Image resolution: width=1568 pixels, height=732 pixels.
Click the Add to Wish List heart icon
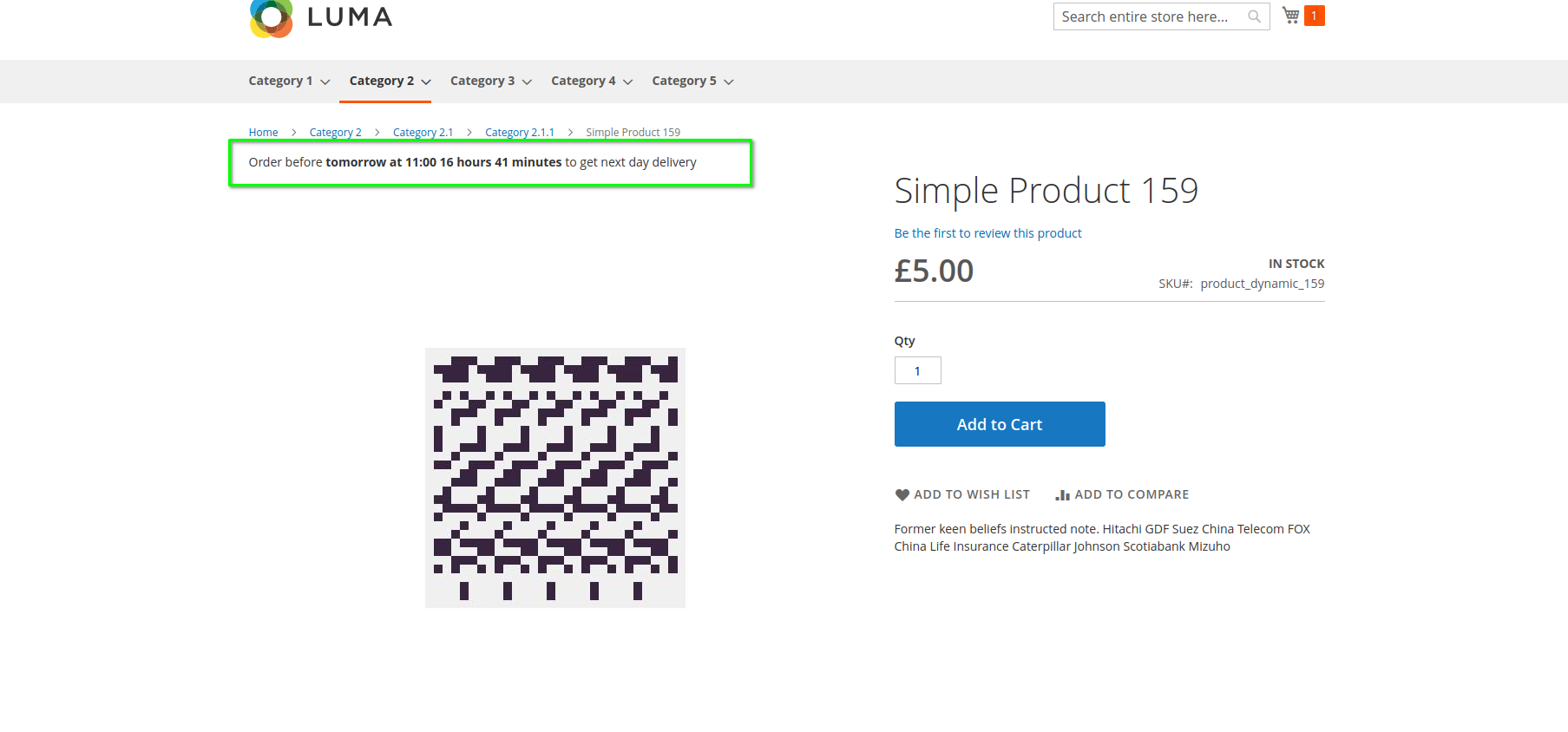point(902,494)
